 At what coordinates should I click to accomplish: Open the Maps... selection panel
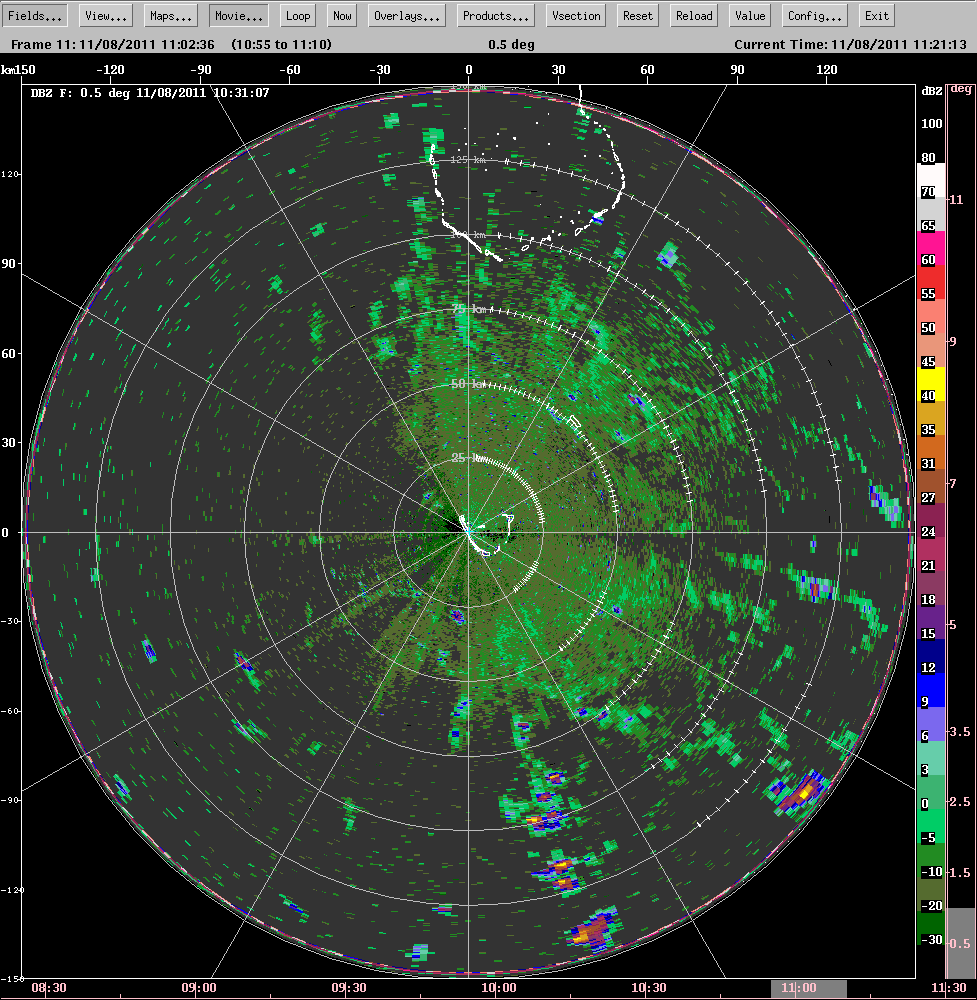pos(171,16)
